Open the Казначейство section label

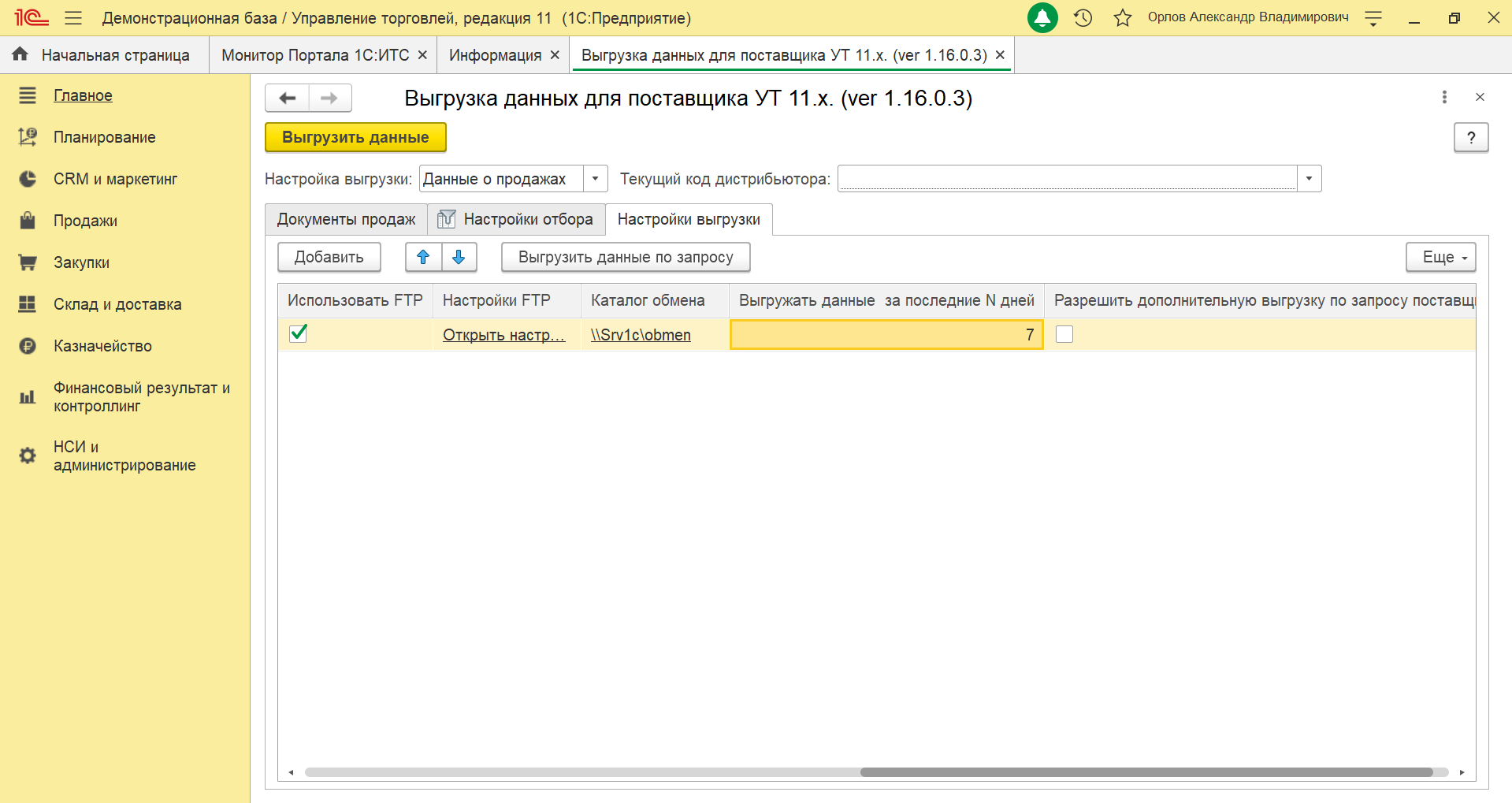pos(102,346)
